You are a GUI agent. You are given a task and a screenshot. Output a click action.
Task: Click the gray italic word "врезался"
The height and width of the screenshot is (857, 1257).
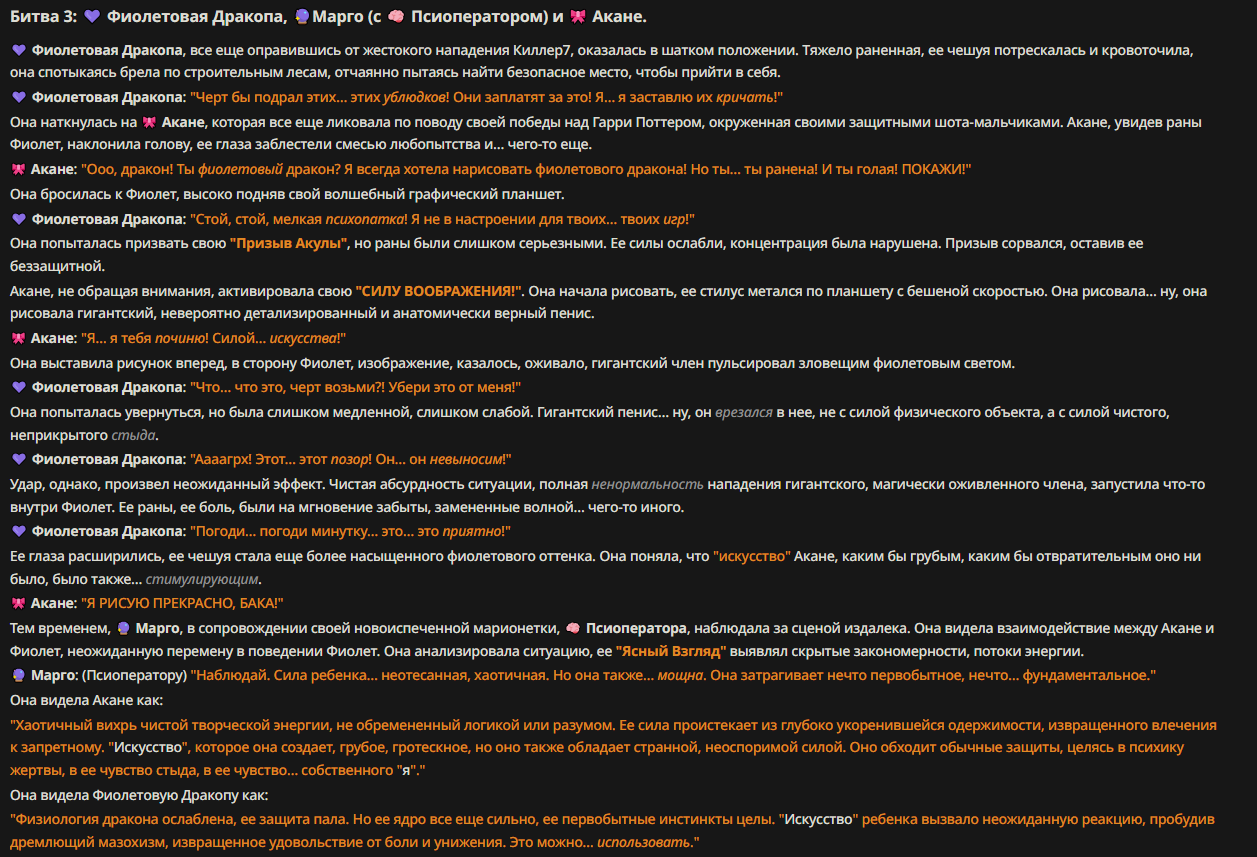[x=747, y=411]
